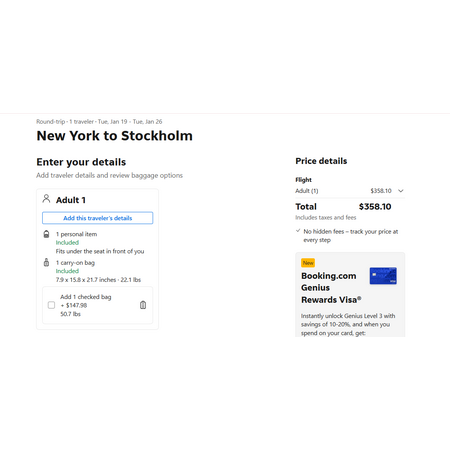Expand the Adult (1) price breakdown chevron
The image size is (450, 450).
point(401,191)
